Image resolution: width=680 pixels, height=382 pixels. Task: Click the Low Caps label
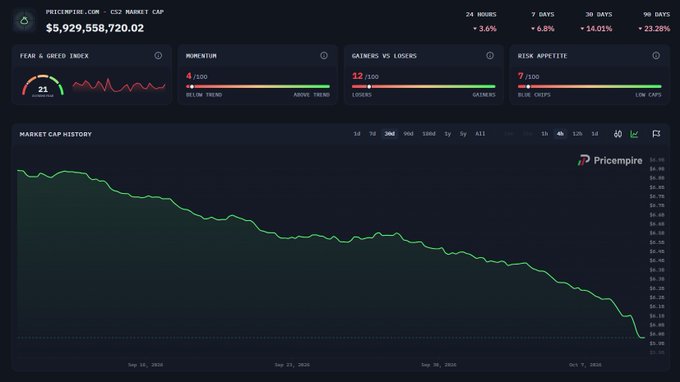click(x=648, y=95)
